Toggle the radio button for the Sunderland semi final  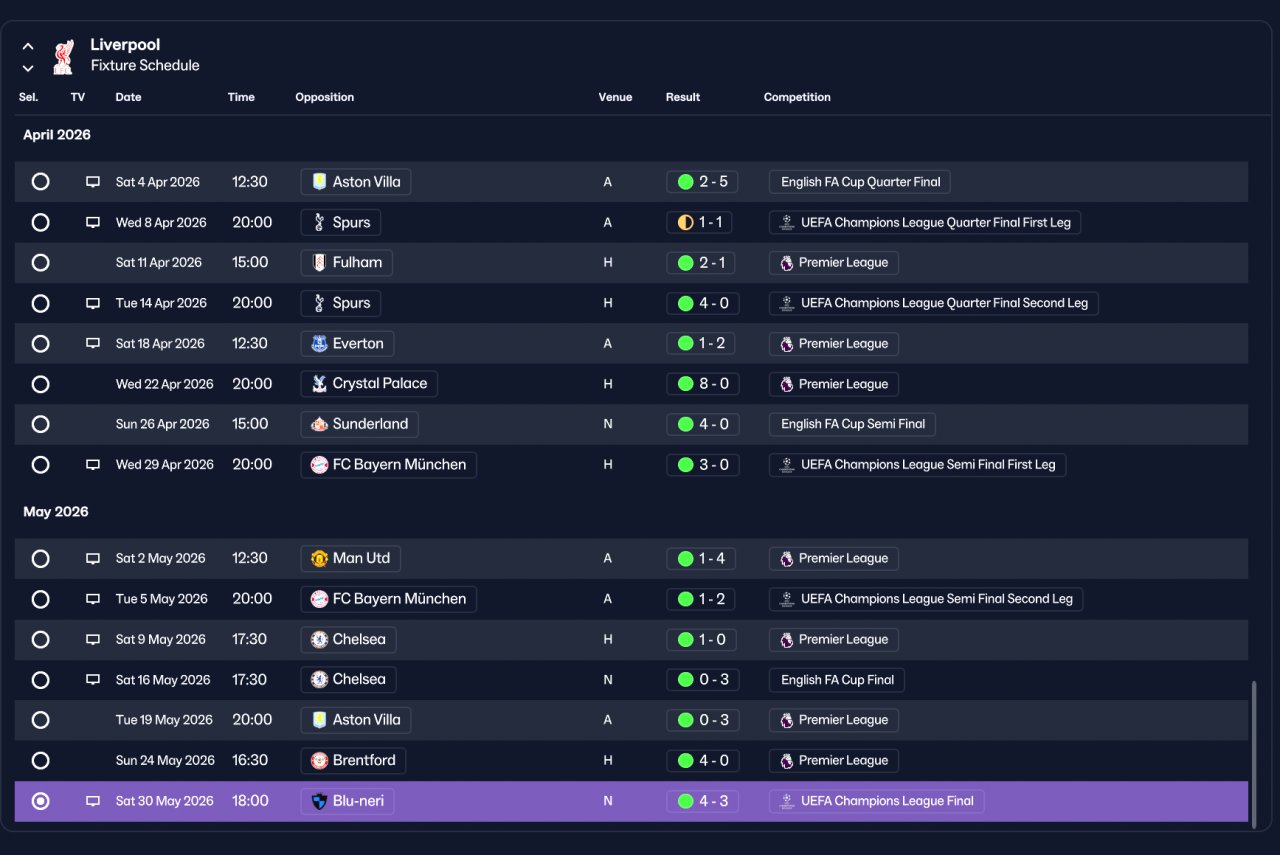coord(40,424)
